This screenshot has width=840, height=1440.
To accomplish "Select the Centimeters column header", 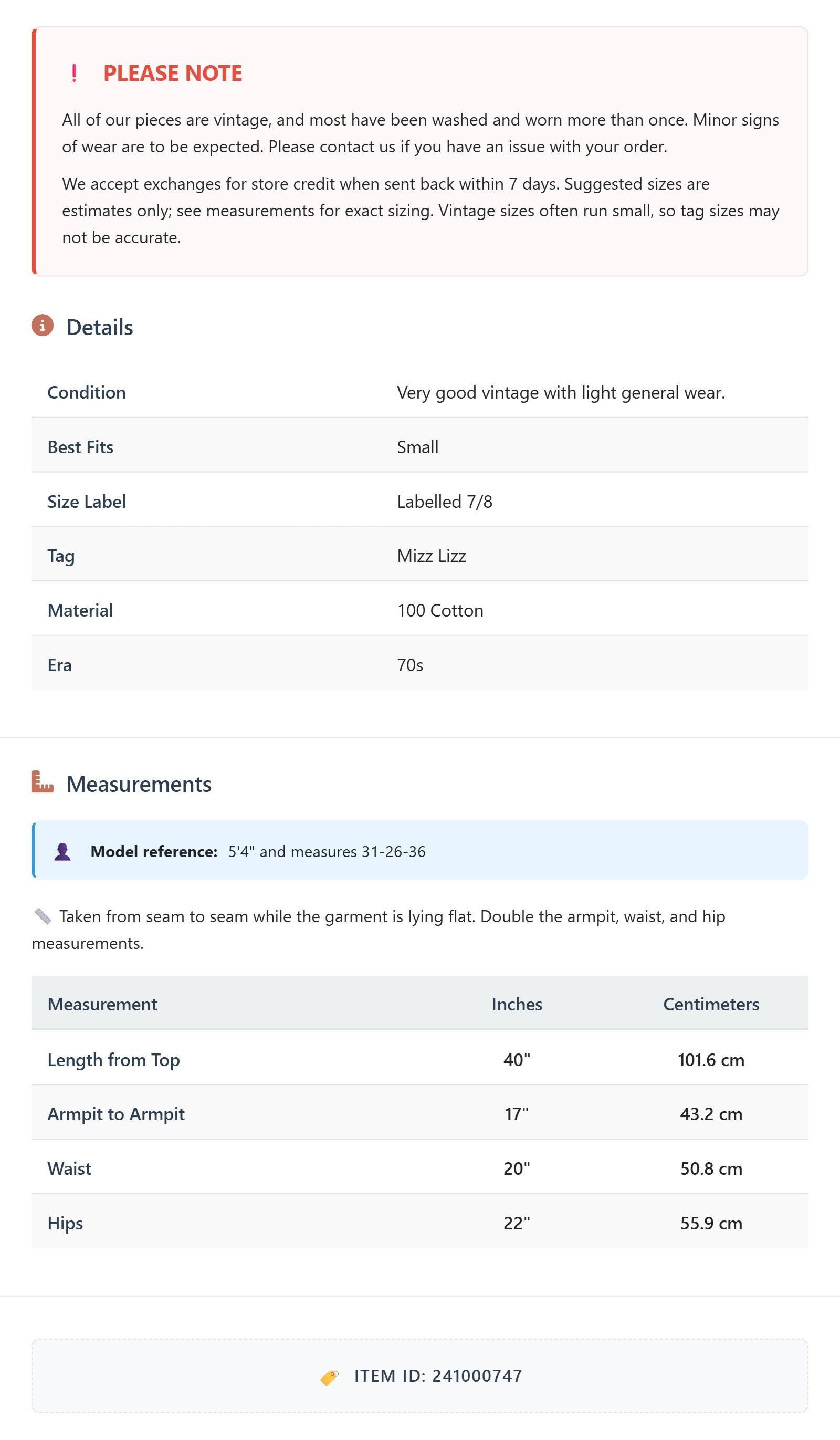I will (x=711, y=1004).
